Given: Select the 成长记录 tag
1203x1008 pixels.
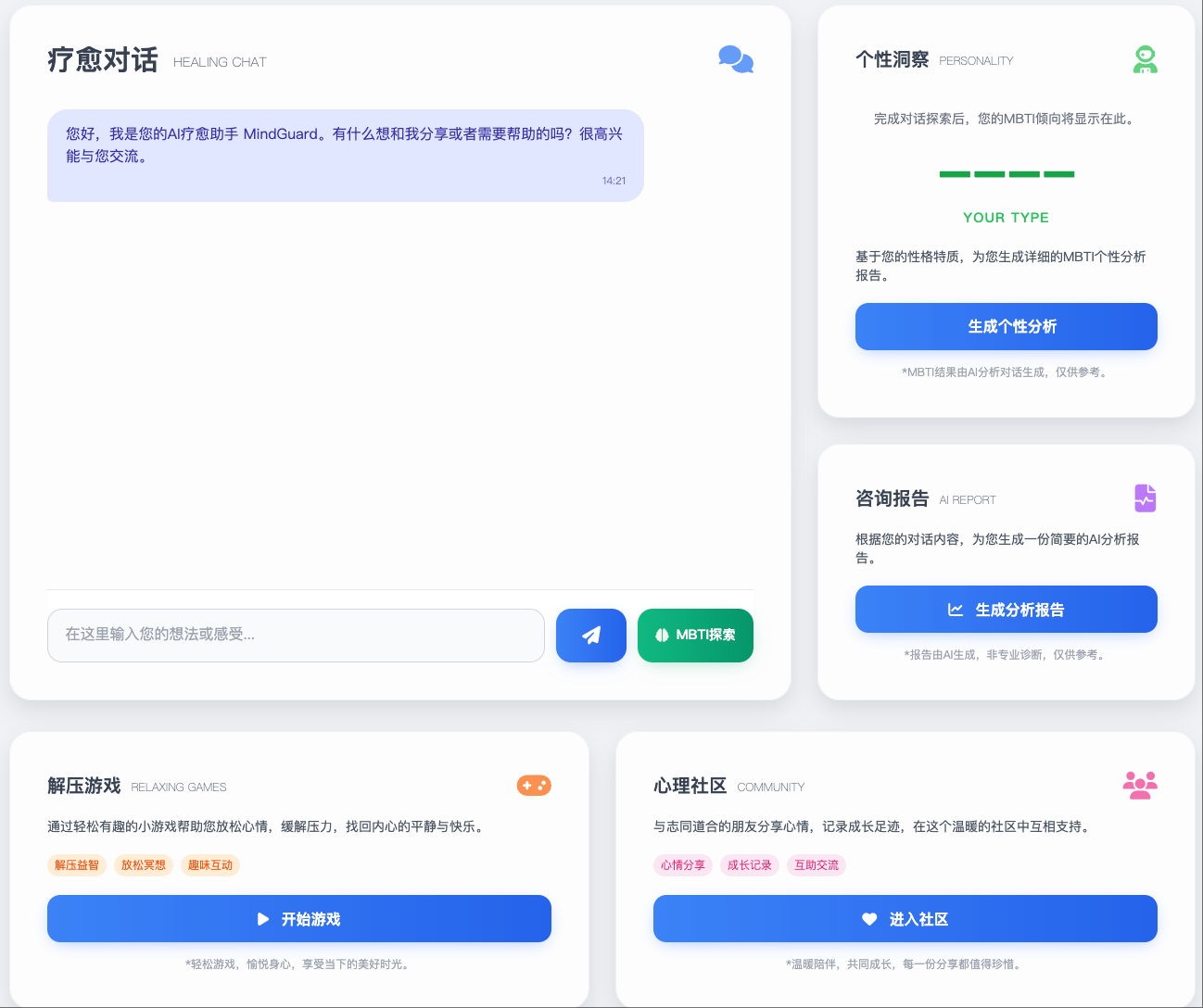Looking at the screenshot, I should click(x=750, y=865).
